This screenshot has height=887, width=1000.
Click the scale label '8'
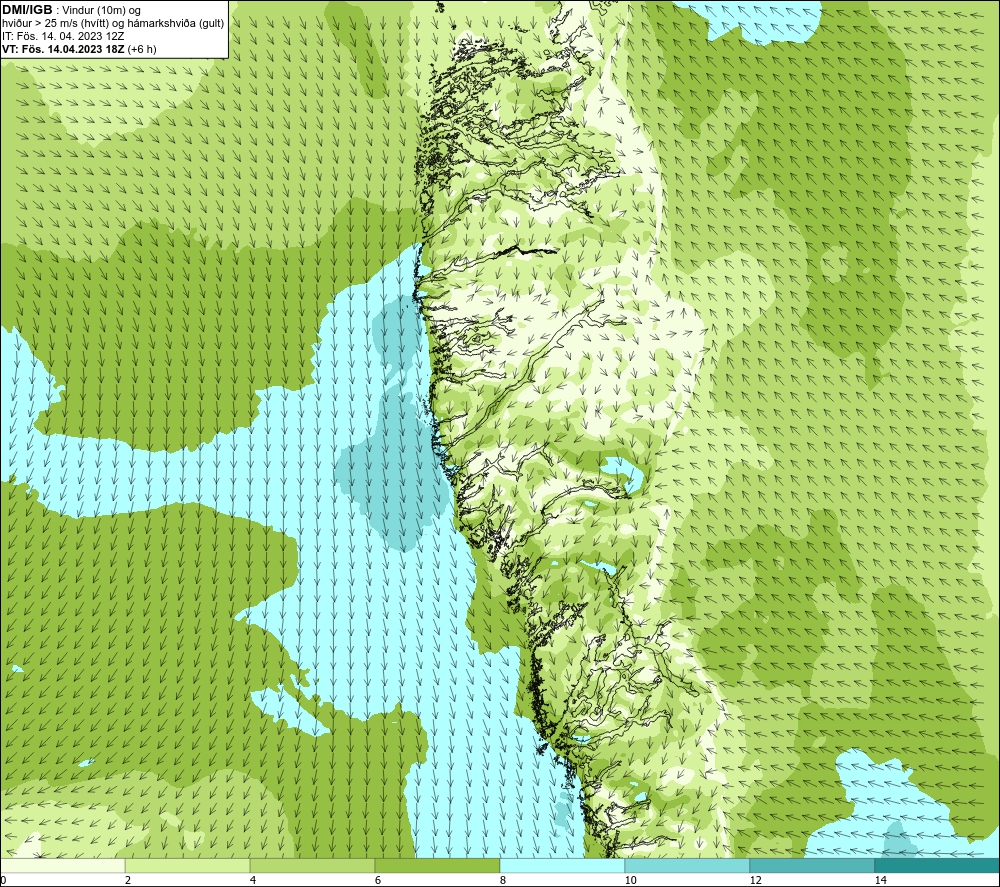click(503, 881)
